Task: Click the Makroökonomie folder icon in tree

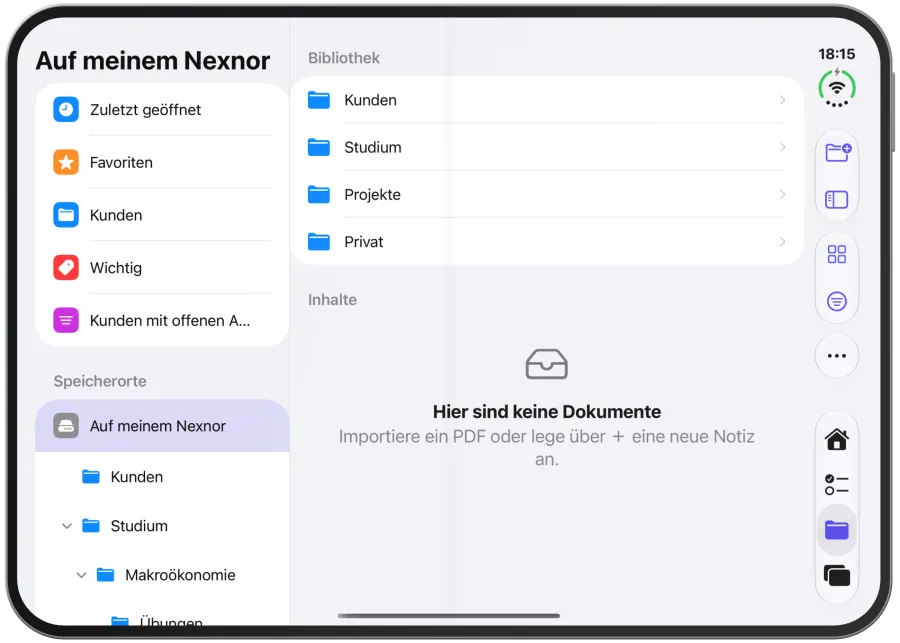Action: tap(105, 575)
